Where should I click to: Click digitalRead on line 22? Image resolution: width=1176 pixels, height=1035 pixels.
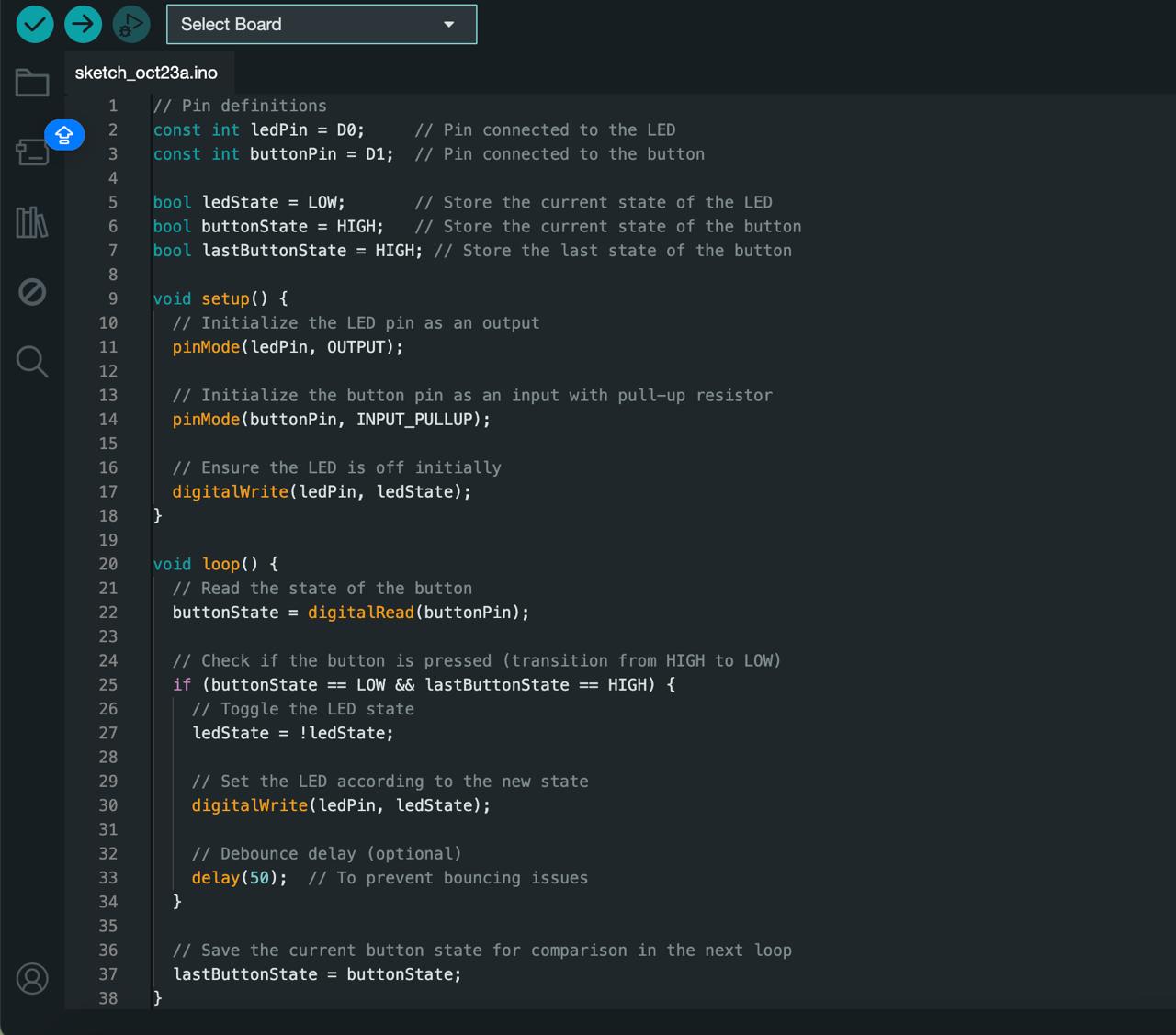pos(360,613)
